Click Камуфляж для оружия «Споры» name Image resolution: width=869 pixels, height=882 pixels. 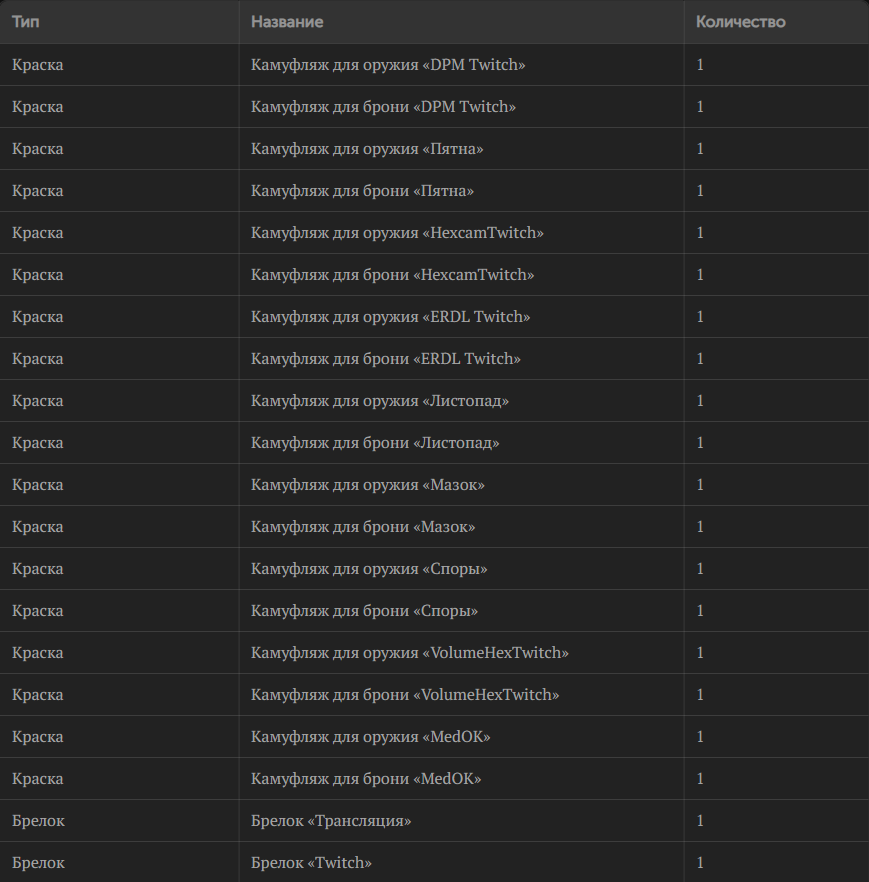(369, 569)
